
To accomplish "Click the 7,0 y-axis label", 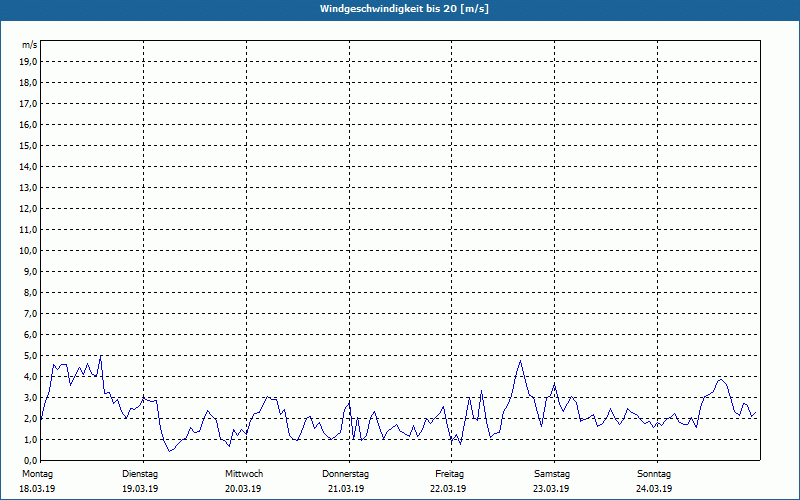I will click(30, 313).
